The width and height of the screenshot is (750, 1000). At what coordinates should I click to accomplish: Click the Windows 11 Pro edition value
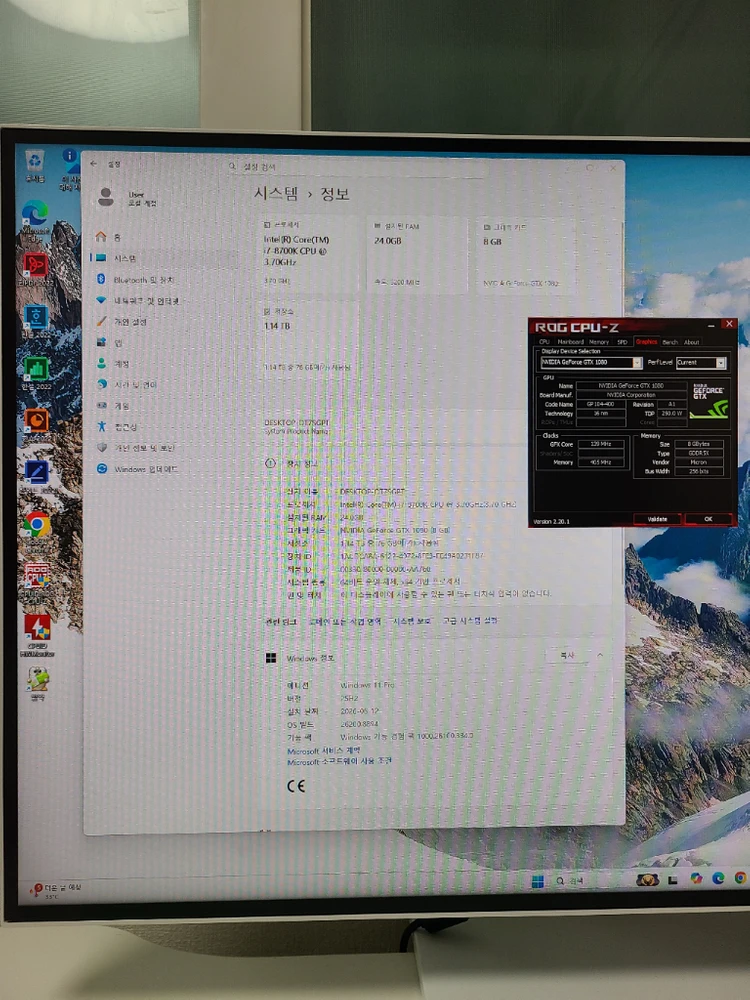[367, 685]
